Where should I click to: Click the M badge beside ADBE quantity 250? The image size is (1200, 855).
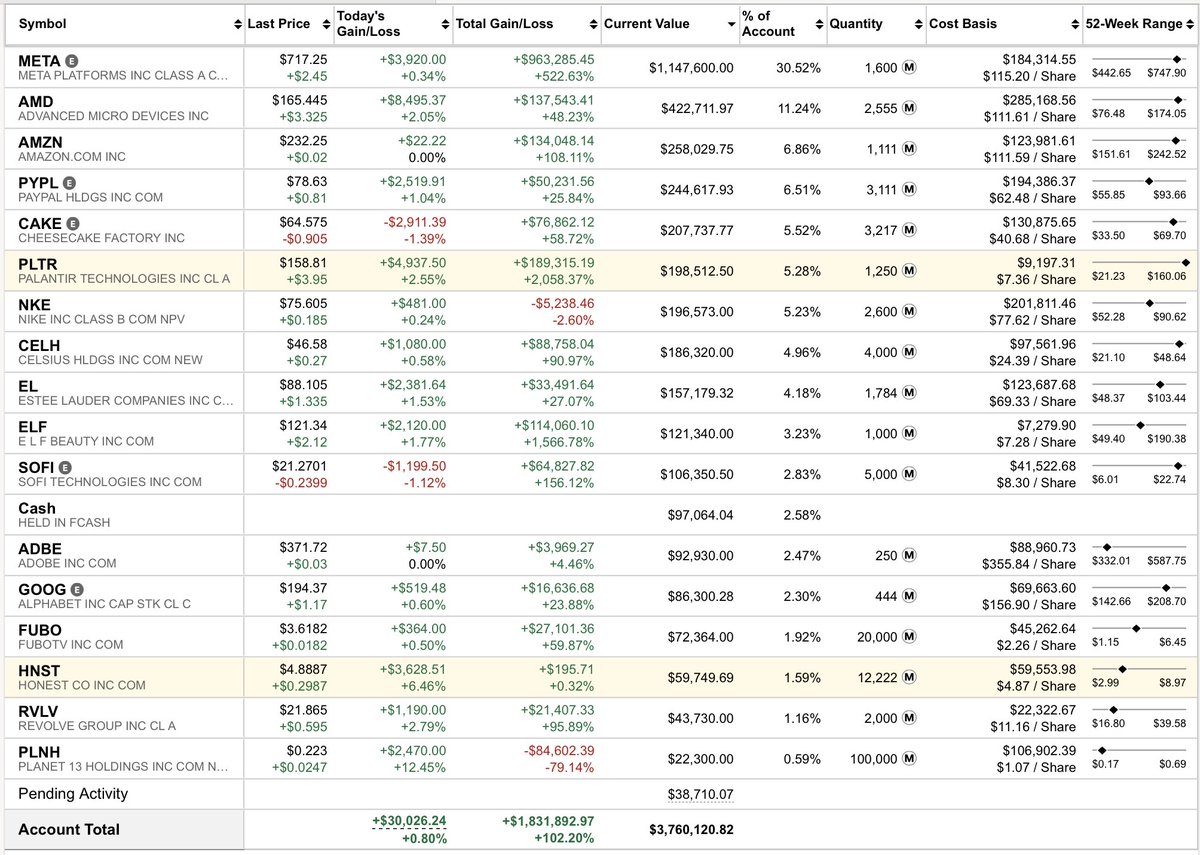(910, 556)
